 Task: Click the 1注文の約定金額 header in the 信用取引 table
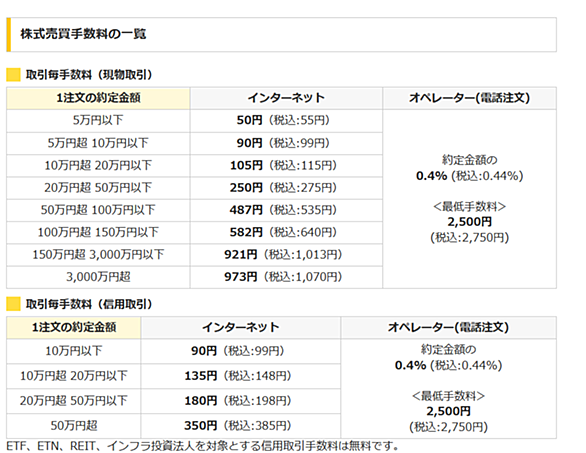(x=74, y=327)
